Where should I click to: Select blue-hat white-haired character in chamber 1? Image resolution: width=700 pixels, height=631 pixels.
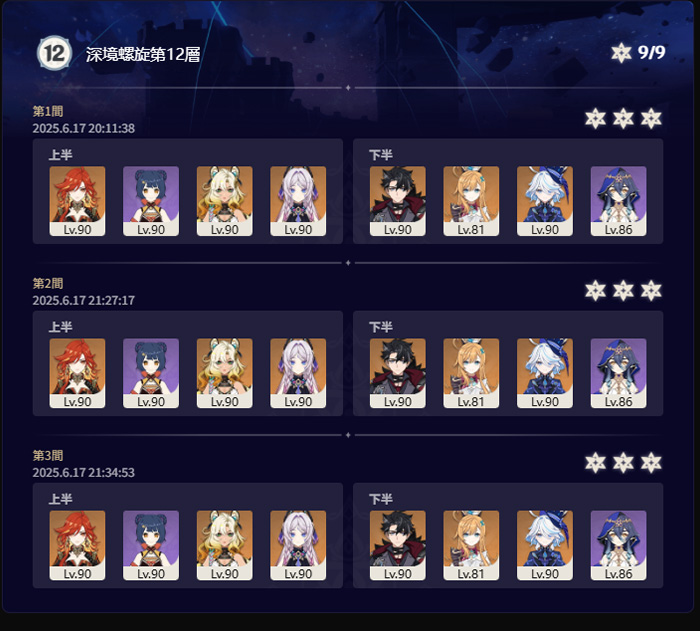click(x=545, y=201)
